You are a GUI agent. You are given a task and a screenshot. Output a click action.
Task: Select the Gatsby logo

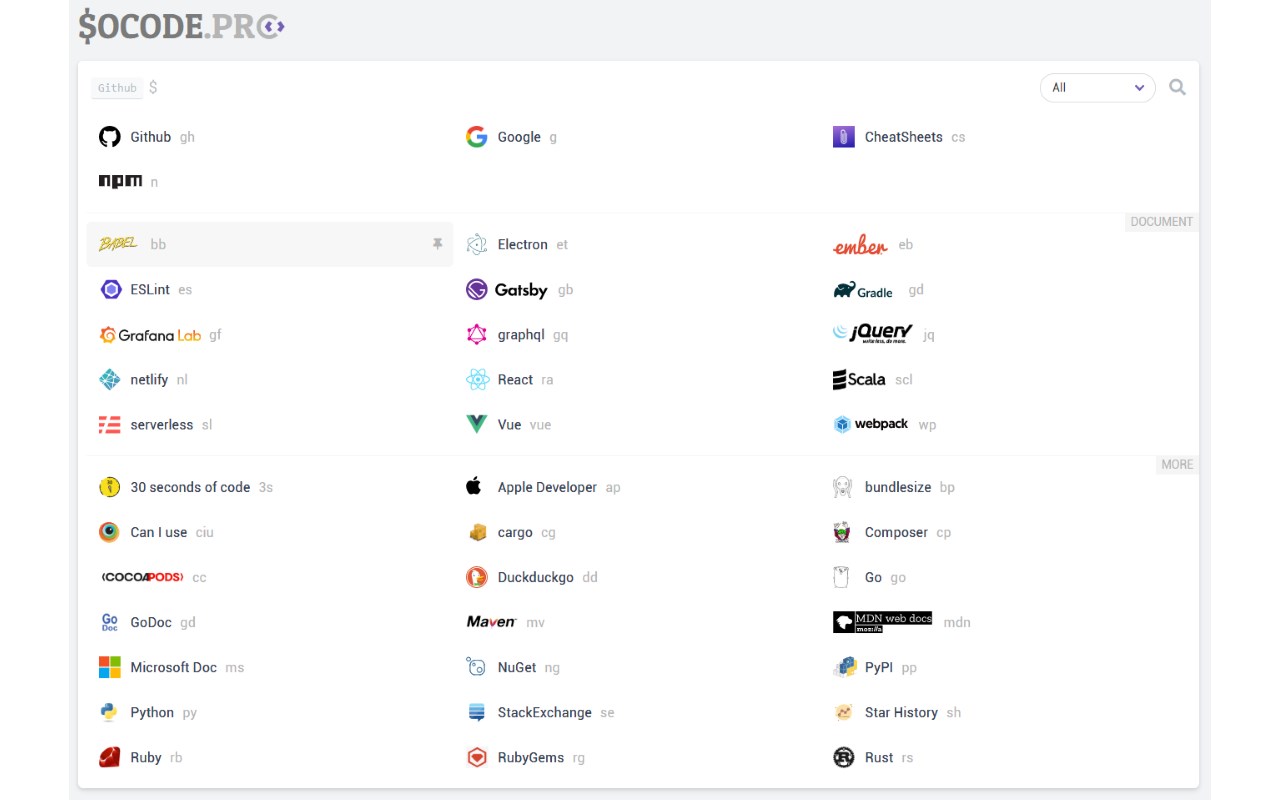pyautogui.click(x=507, y=290)
